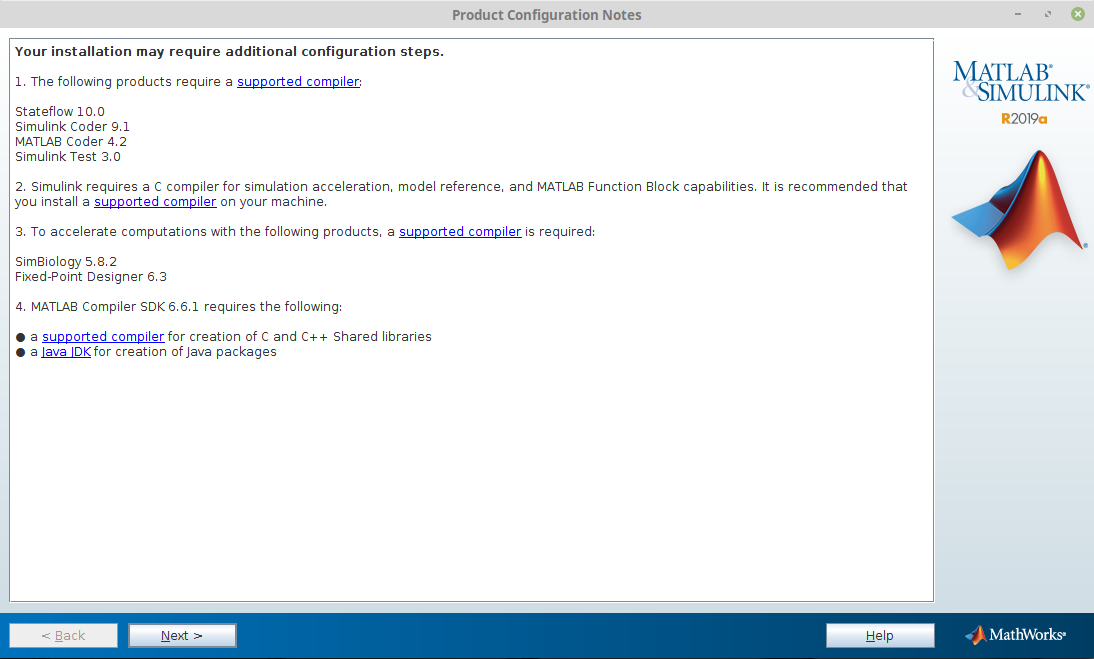Follow supported compiler link above SimBiology
1094x659 pixels.
[459, 232]
